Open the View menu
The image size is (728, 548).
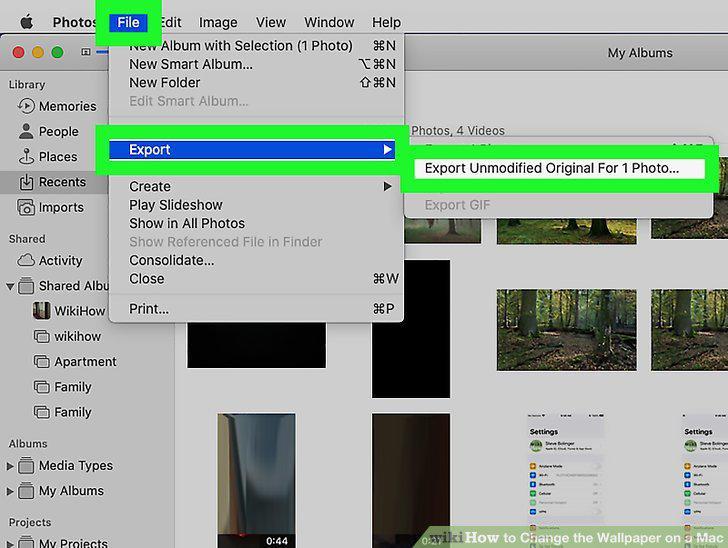(271, 22)
